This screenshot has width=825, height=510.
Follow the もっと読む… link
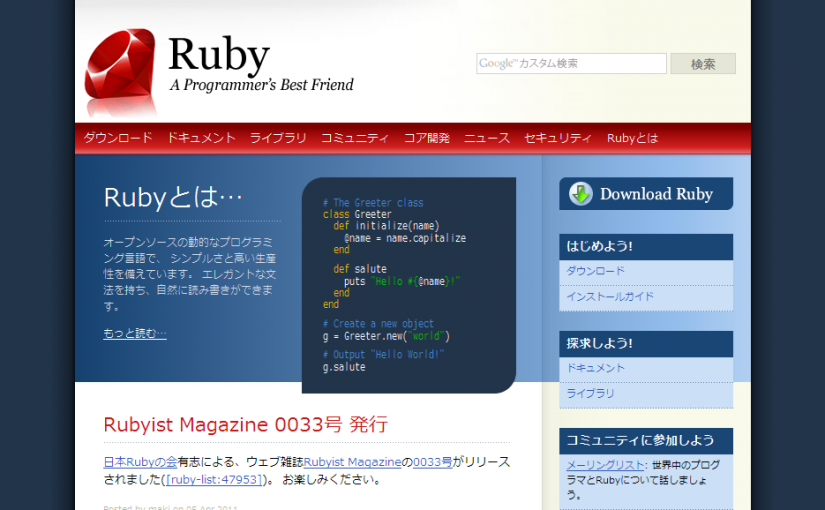coord(135,333)
